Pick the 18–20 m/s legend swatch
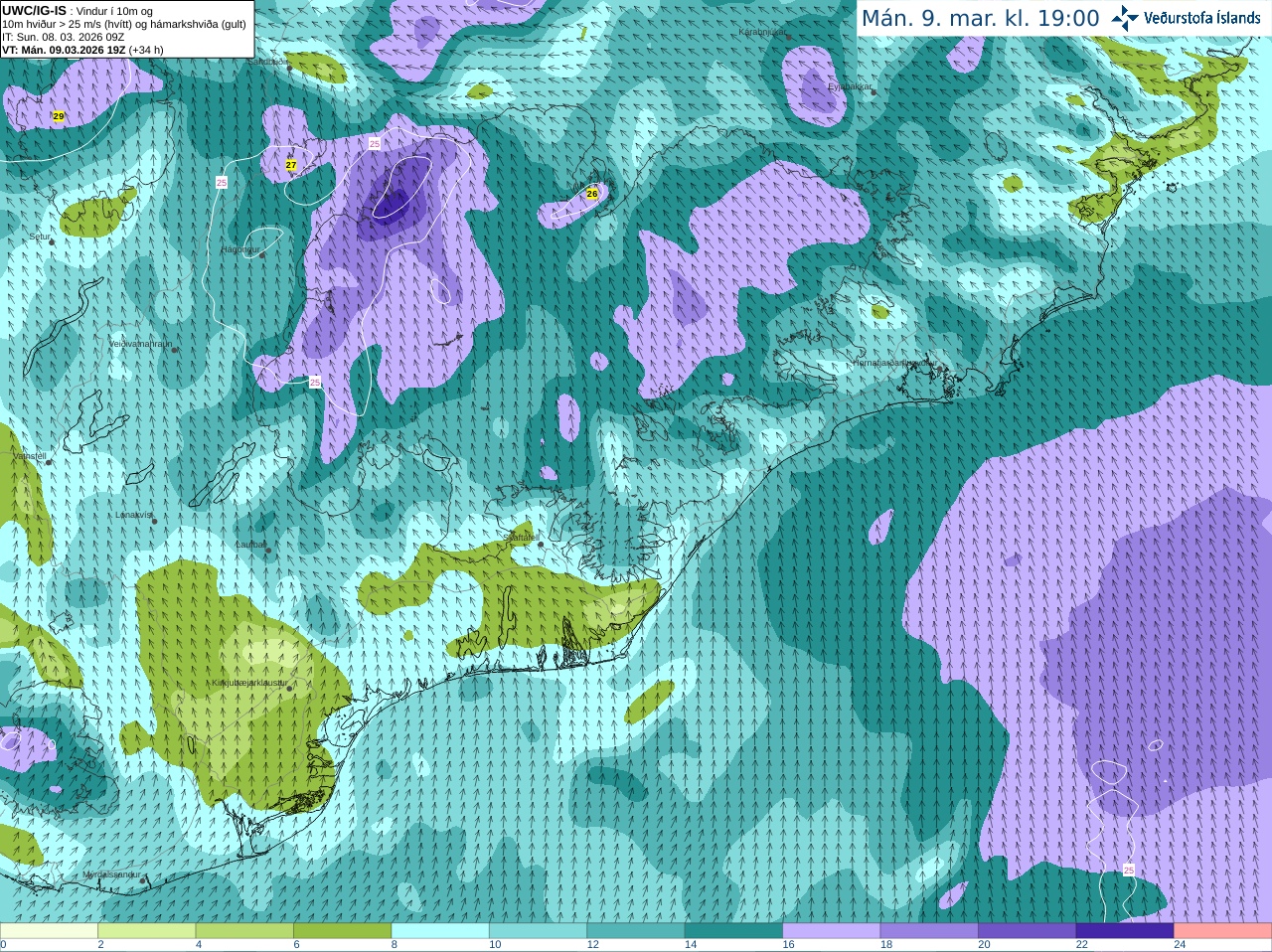The width and height of the screenshot is (1272, 952). (x=930, y=931)
